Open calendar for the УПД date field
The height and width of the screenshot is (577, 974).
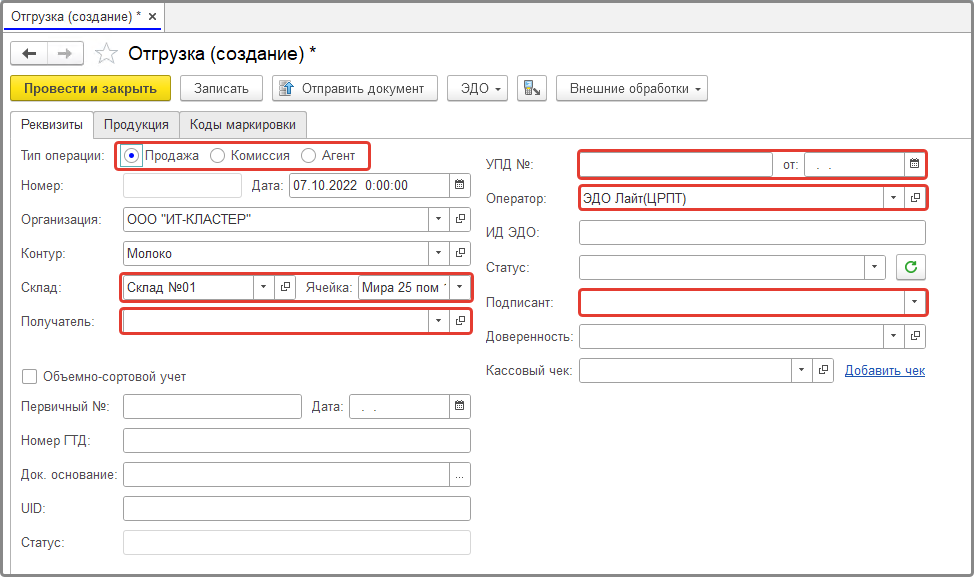(x=914, y=164)
